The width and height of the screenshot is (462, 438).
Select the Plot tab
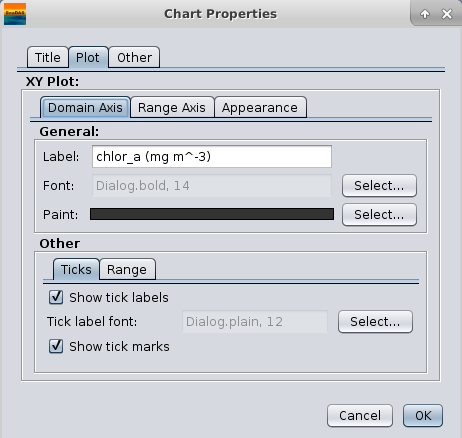(x=88, y=57)
